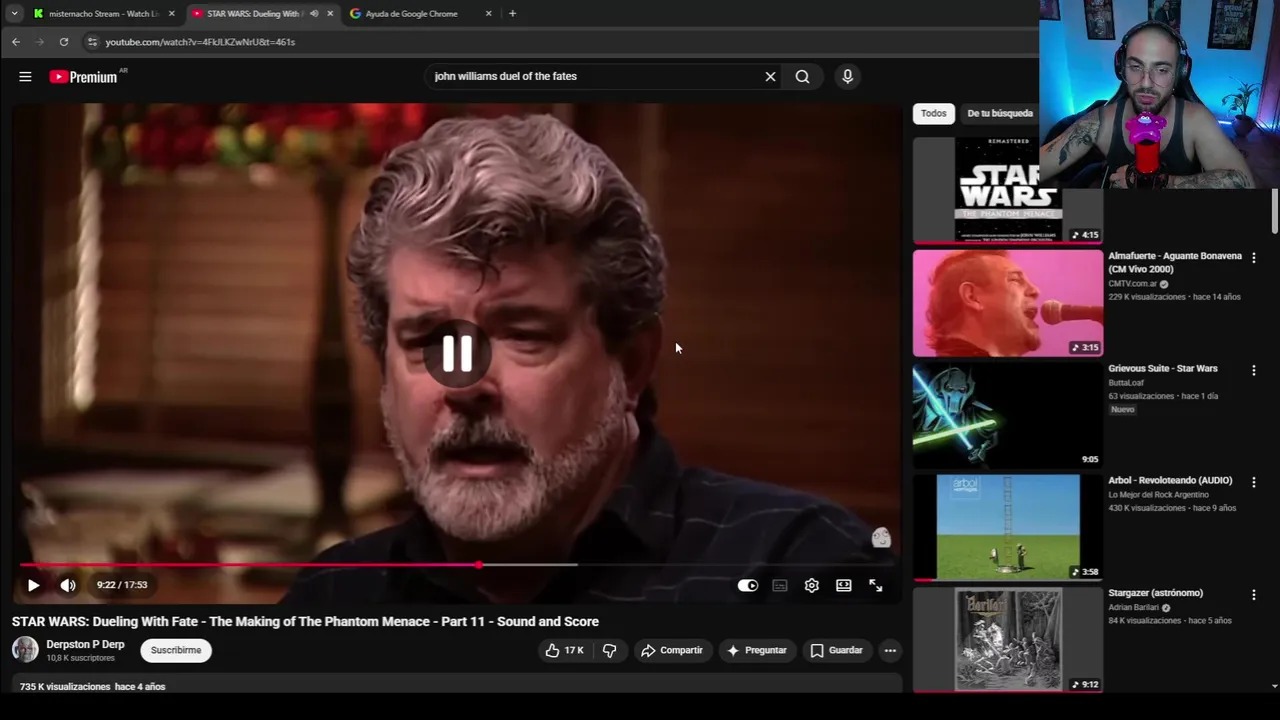The image size is (1280, 720).
Task: Click the video progress bar scrubber
Action: coord(479,565)
